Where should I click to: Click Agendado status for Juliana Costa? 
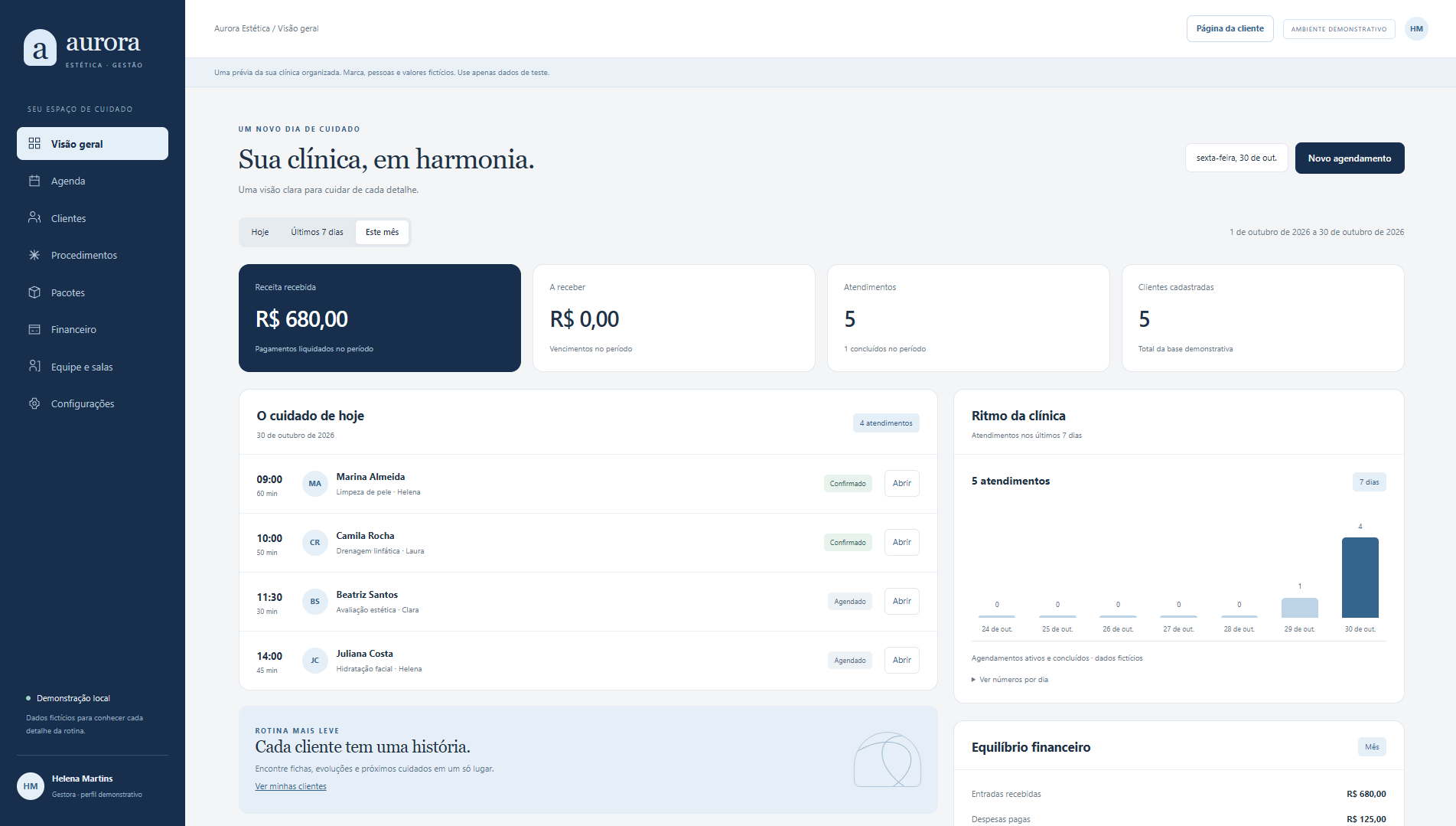point(850,661)
